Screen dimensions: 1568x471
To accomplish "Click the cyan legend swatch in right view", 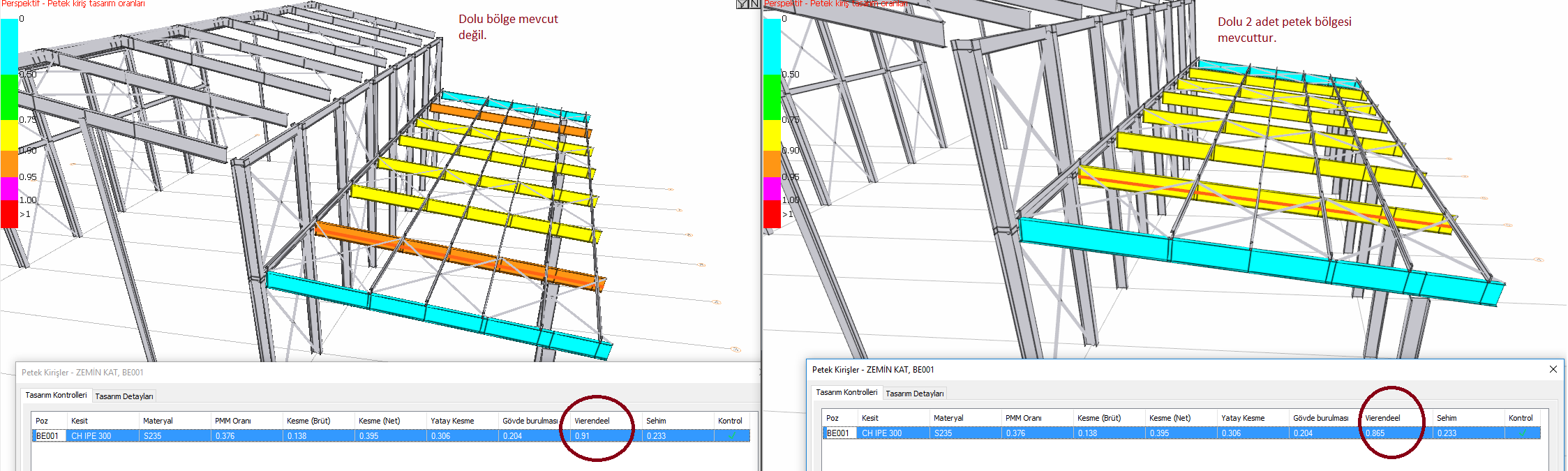I will (772, 46).
